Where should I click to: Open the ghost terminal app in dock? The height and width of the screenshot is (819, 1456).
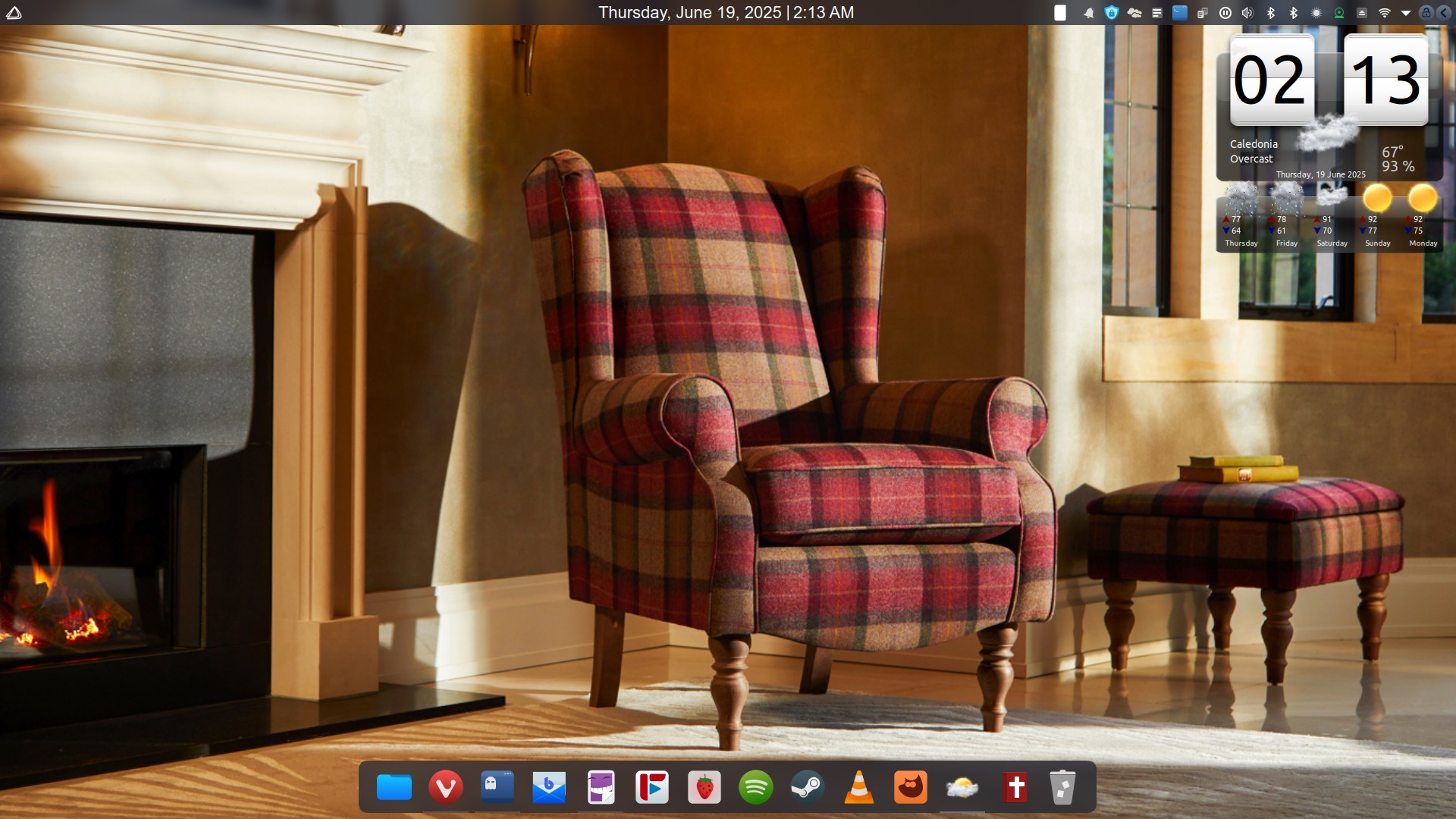[497, 787]
